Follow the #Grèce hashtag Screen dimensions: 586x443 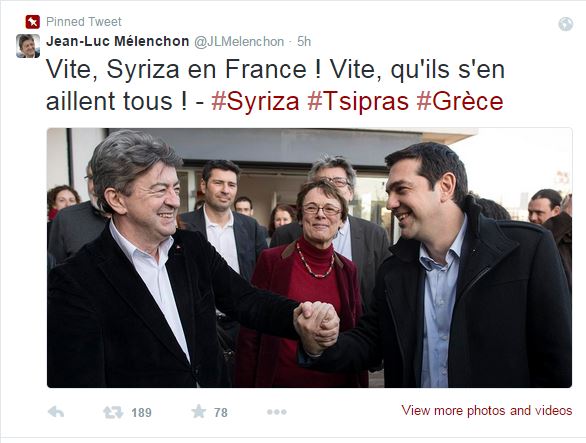point(460,101)
